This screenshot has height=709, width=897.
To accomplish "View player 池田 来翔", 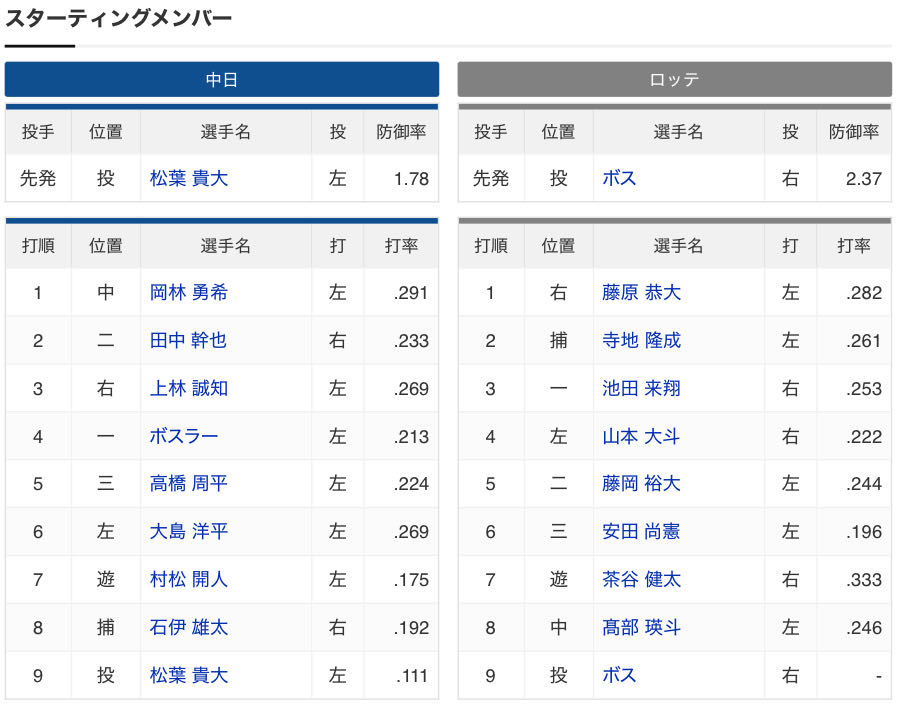I will coord(641,389).
